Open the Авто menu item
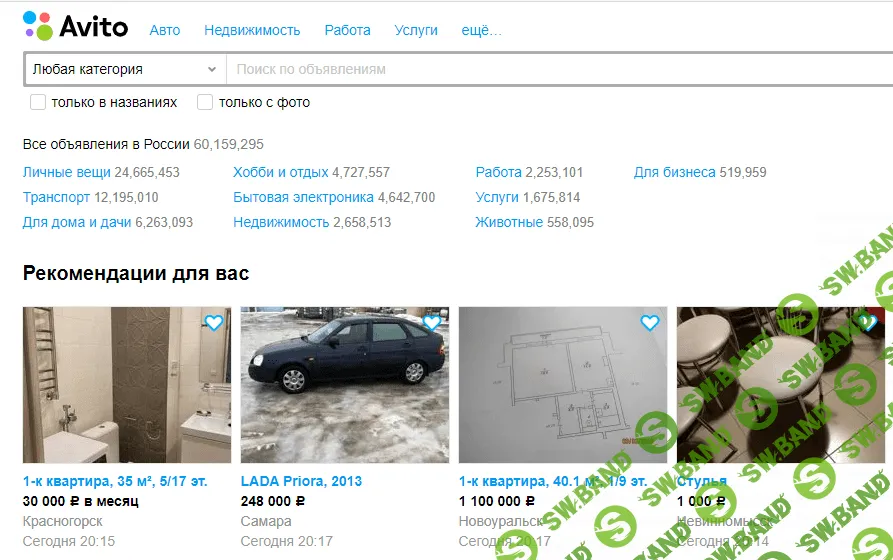Viewport: 893px width, 560px height. [x=165, y=30]
